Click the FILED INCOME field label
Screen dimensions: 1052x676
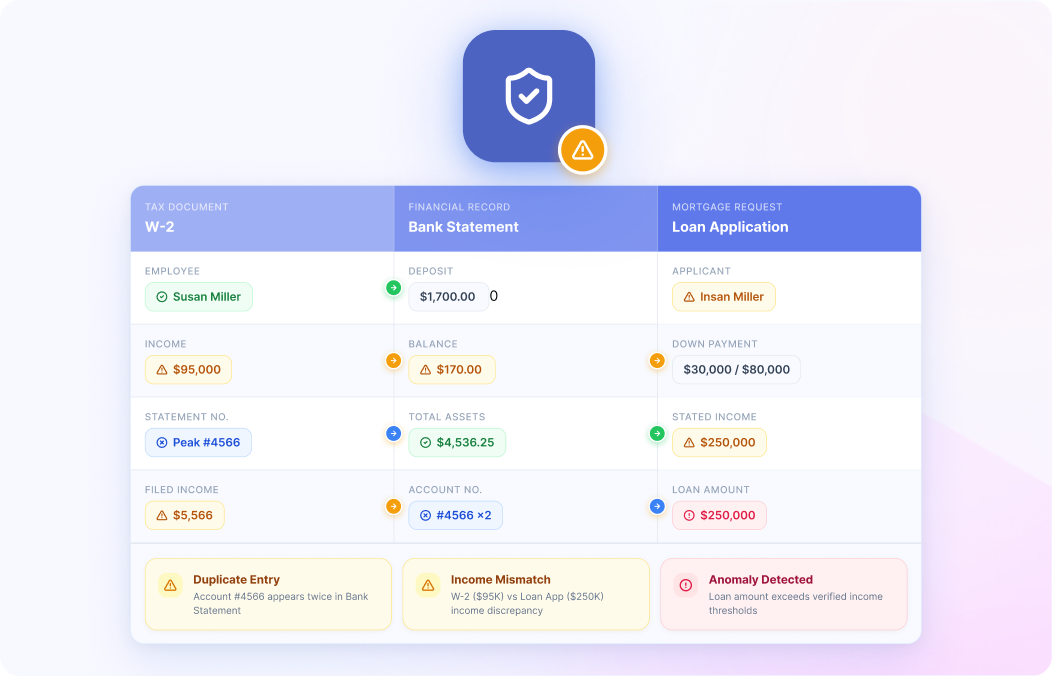182,490
